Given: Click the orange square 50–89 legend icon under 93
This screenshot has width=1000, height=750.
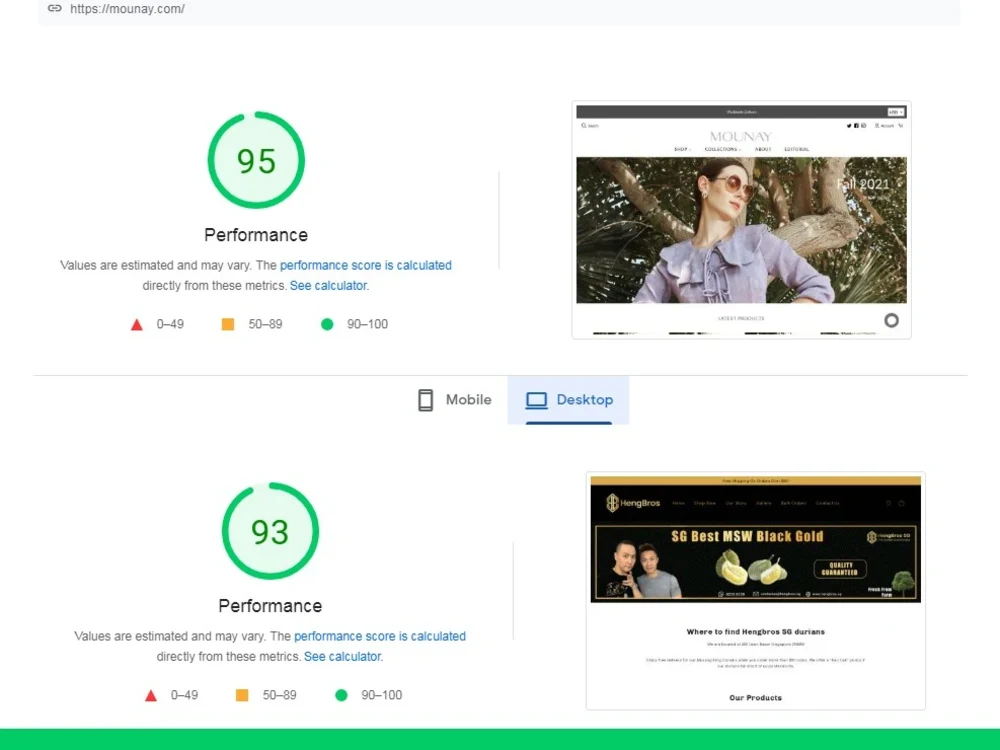Looking at the screenshot, I should (x=242, y=695).
